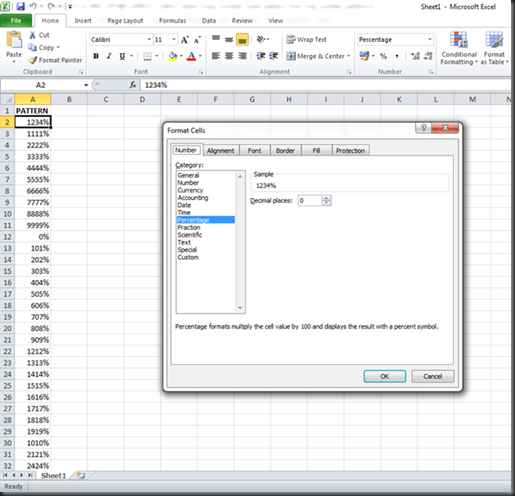The image size is (515, 496).
Task: Switch to Insert ribbon tab
Action: coord(83,21)
